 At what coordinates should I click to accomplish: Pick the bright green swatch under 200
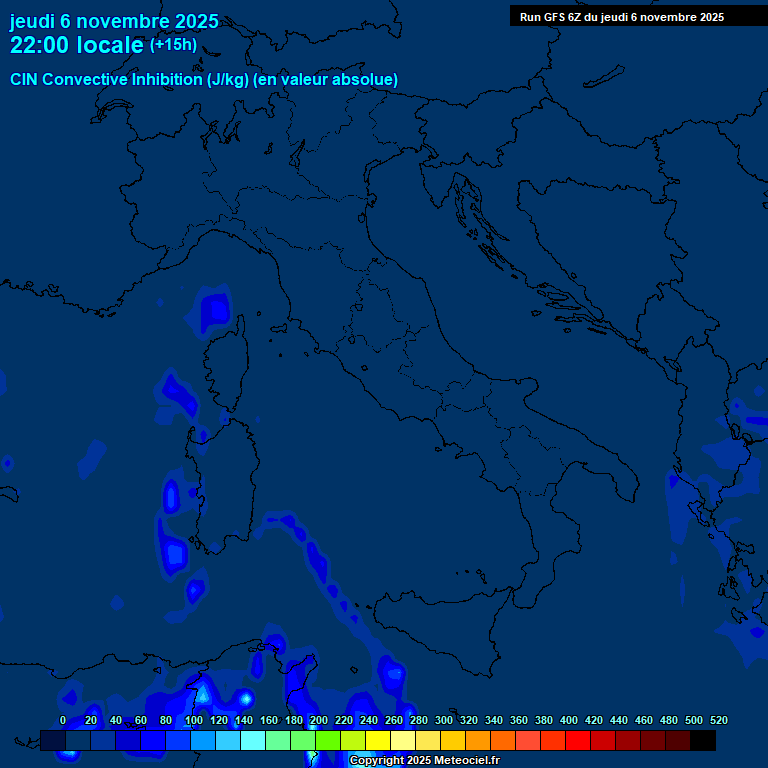pos(328,741)
